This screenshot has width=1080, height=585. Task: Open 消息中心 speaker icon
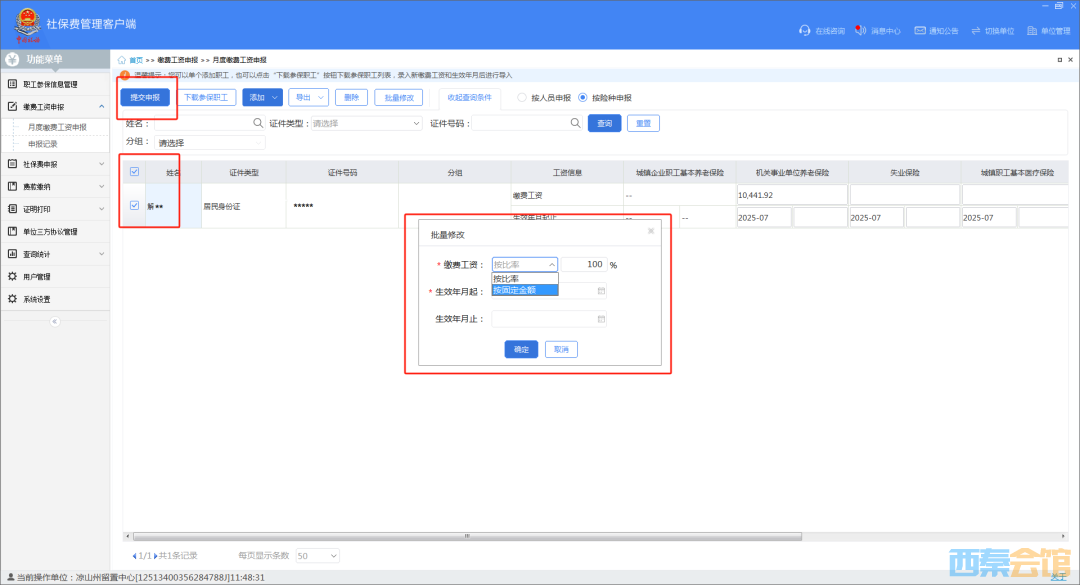tap(859, 31)
